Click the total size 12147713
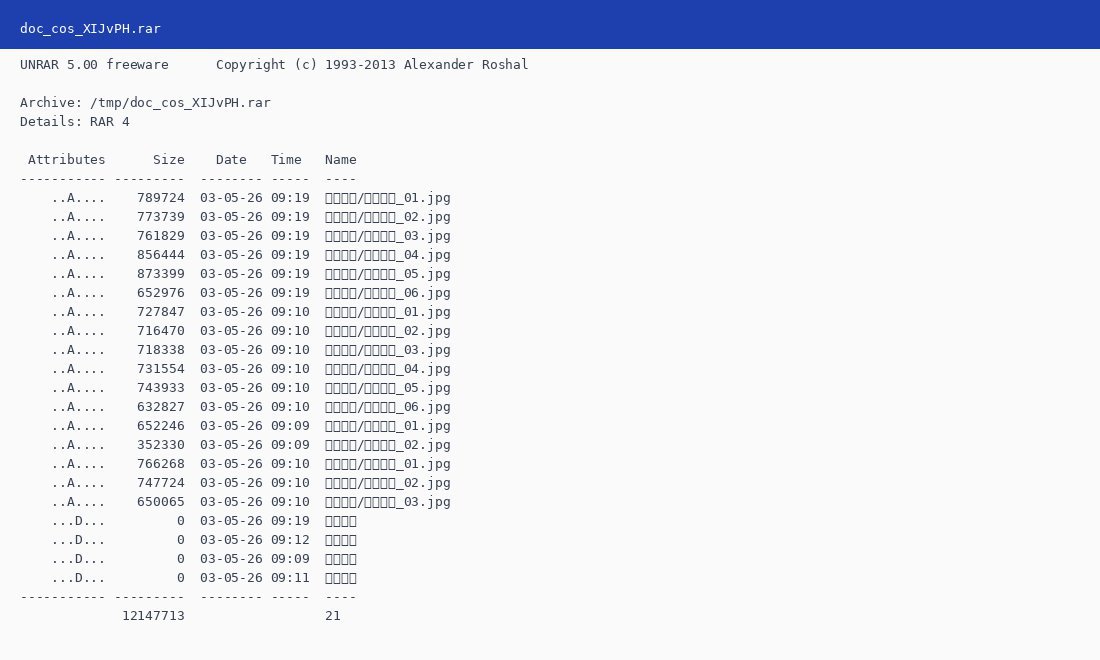The width and height of the screenshot is (1100, 660). click(x=153, y=616)
